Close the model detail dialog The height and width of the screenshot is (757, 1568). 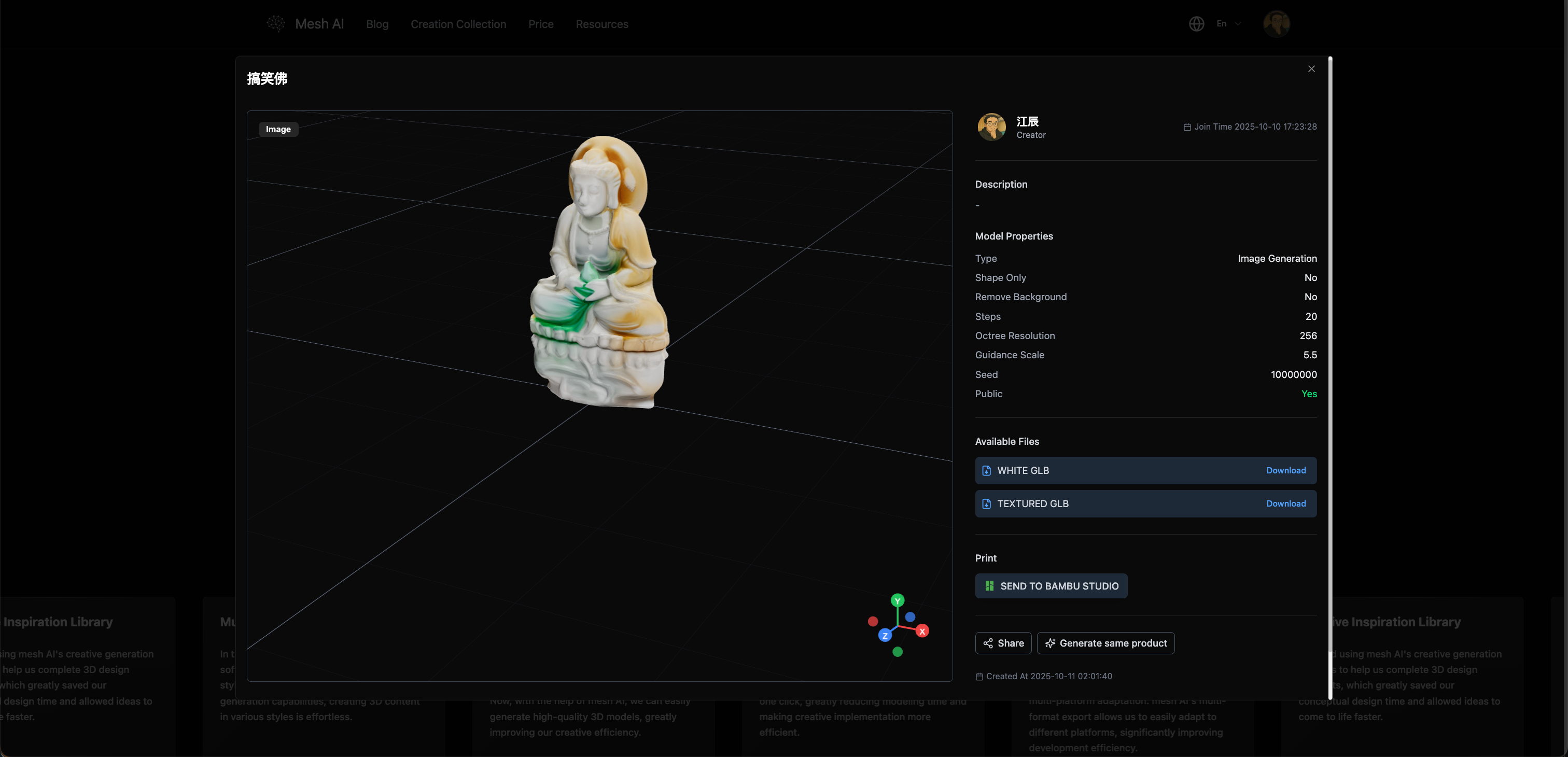click(x=1311, y=69)
